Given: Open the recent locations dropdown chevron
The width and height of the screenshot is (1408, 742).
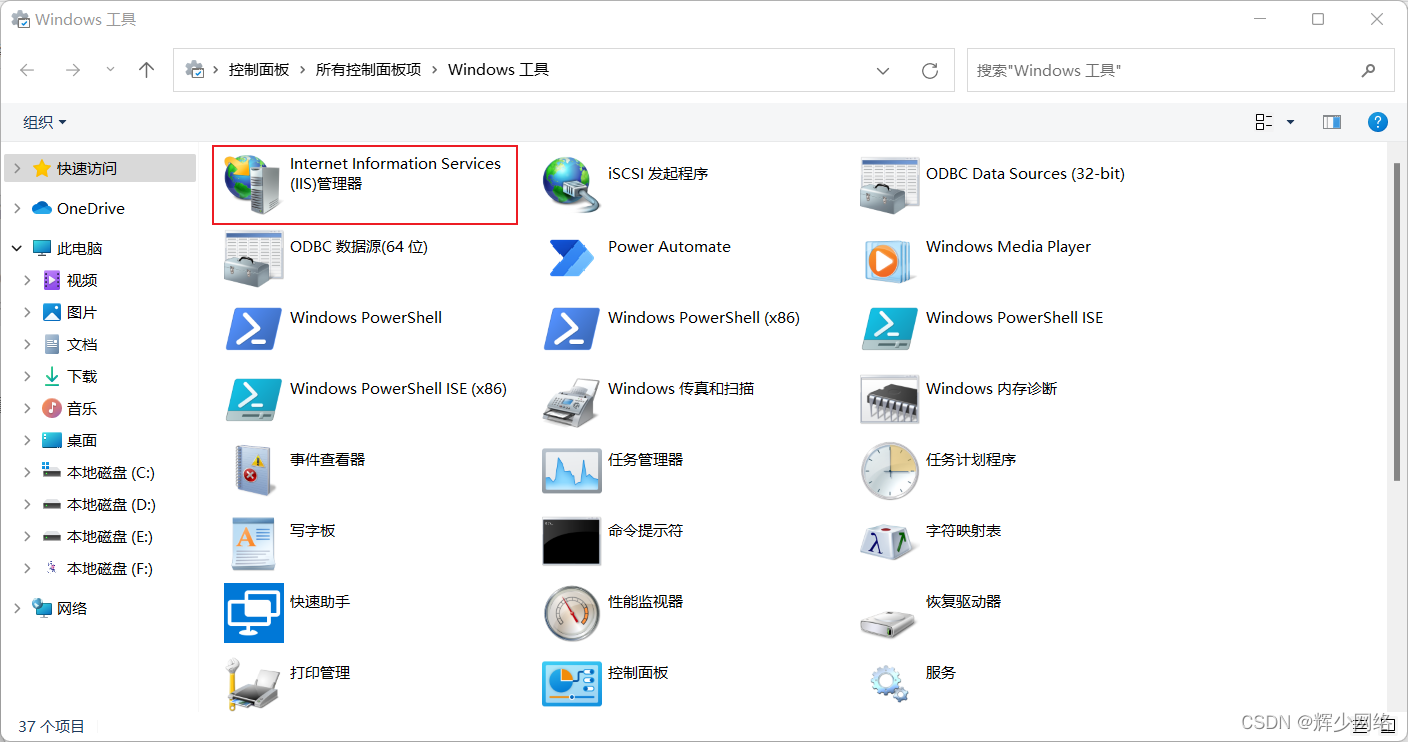Looking at the screenshot, I should point(110,70).
